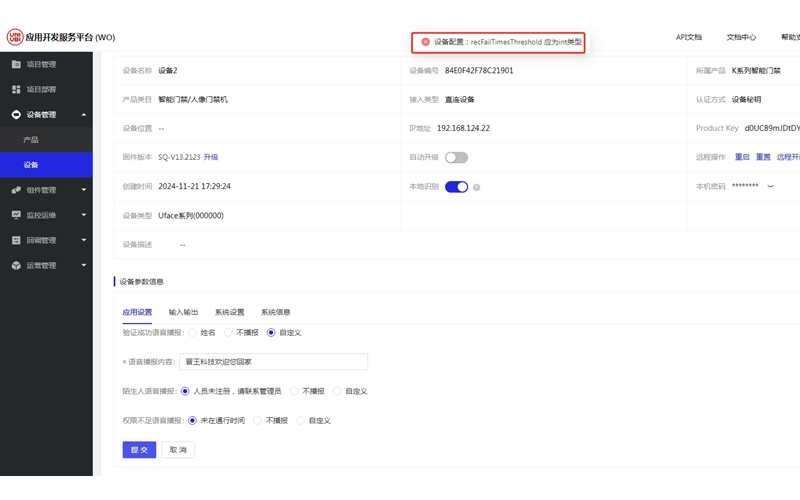
Task: Select 自定义 for 权限不足语音播报
Action: click(300, 420)
